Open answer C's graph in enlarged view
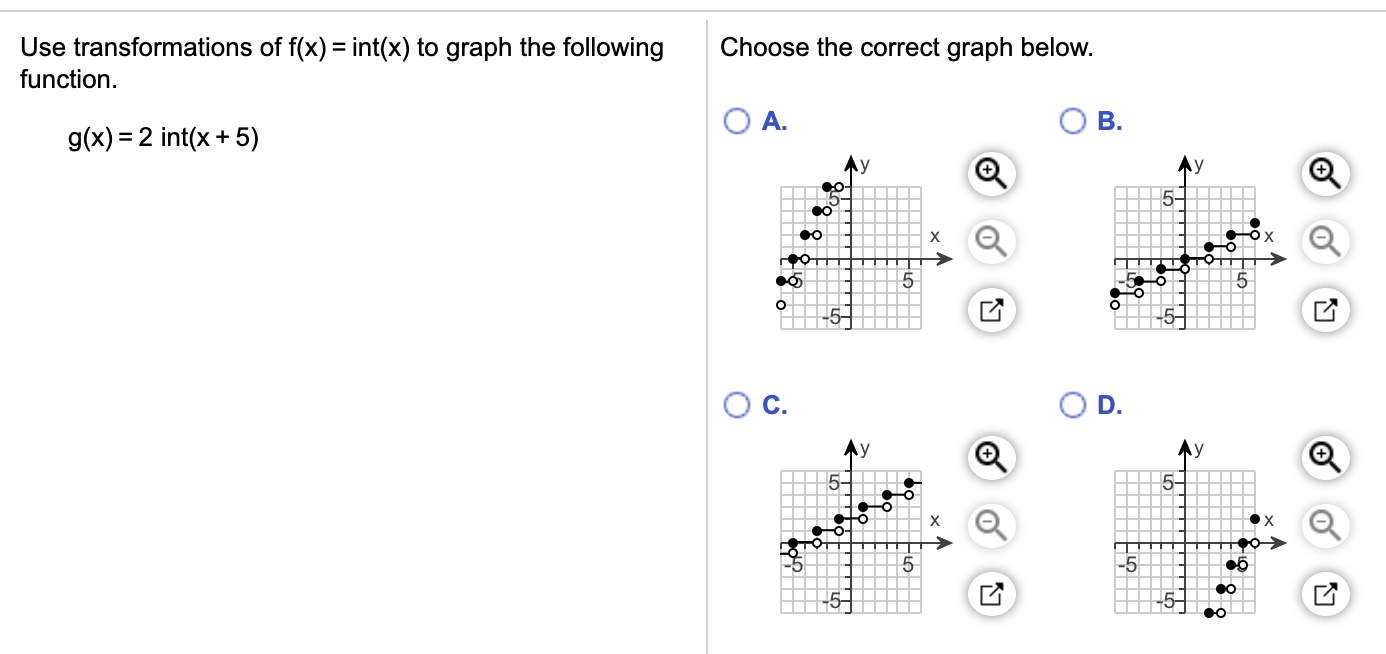 pyautogui.click(x=988, y=593)
